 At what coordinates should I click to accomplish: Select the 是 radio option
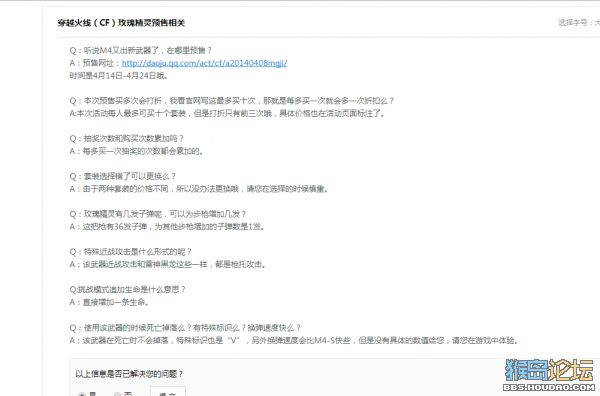point(82,394)
